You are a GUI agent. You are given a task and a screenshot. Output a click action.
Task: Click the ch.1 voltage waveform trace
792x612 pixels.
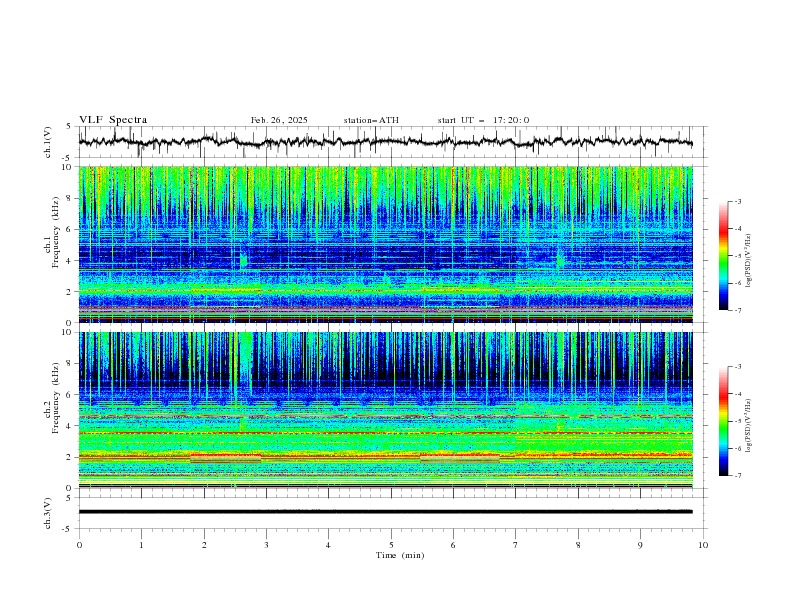(385, 142)
